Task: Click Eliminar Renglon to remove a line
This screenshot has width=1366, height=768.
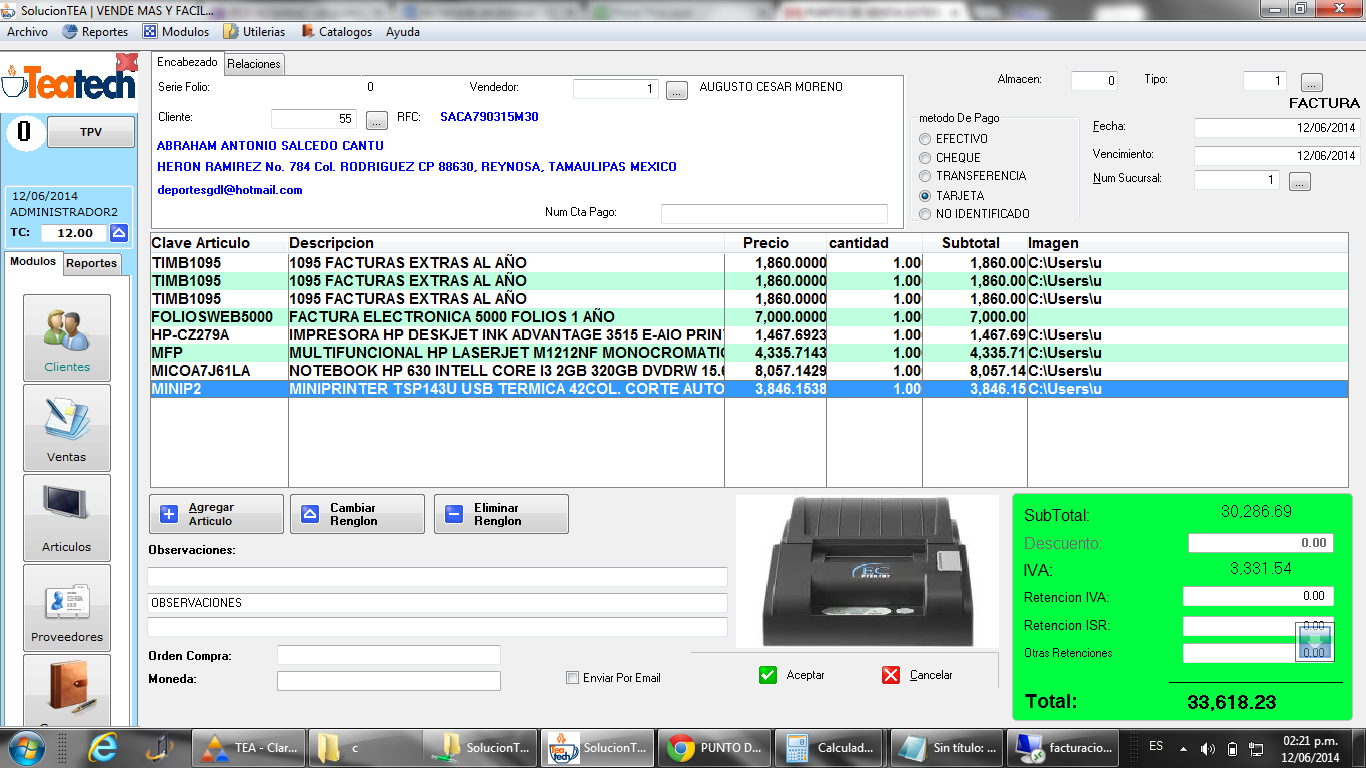Action: [x=500, y=513]
